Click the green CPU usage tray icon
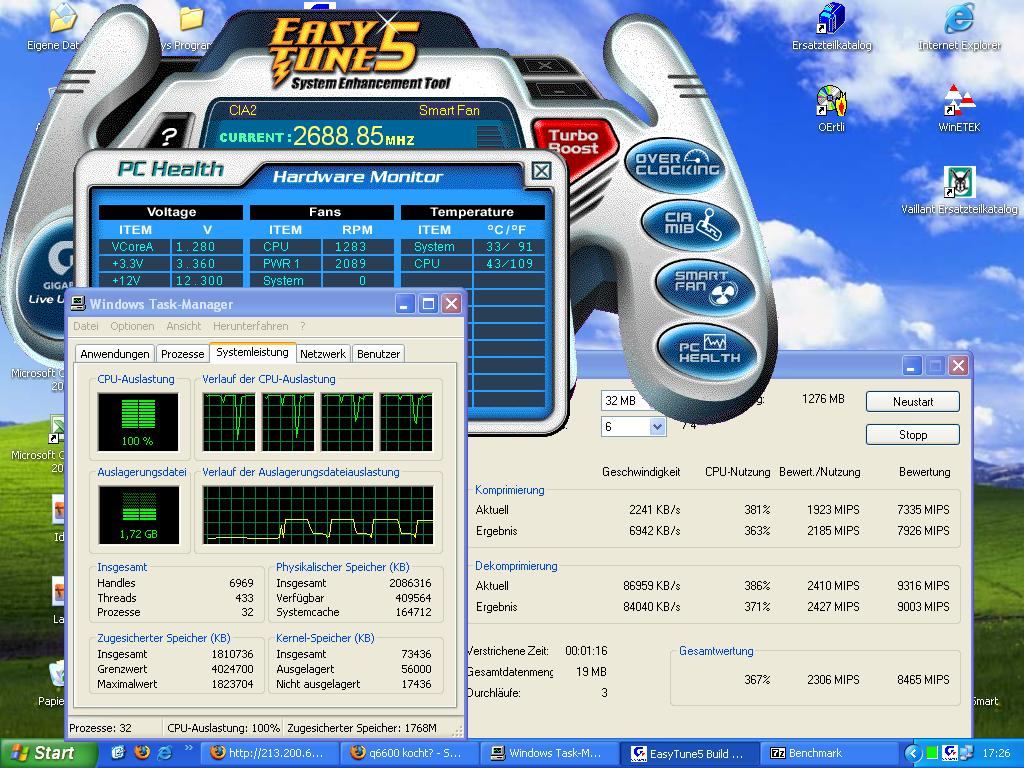 tap(932, 753)
